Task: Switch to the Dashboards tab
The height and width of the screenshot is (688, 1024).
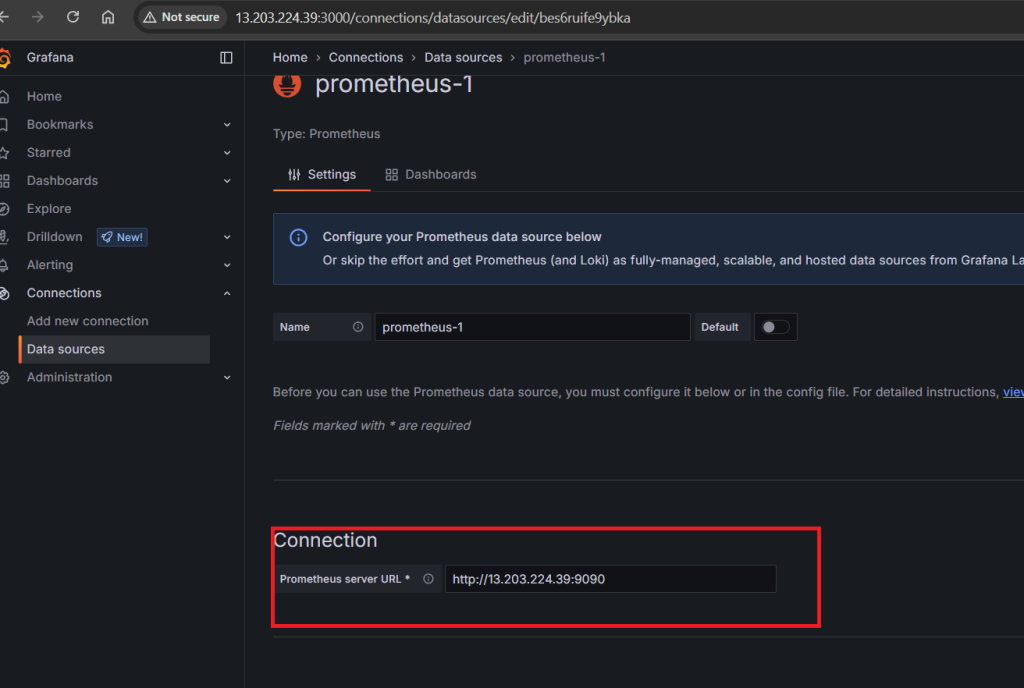Action: [430, 174]
